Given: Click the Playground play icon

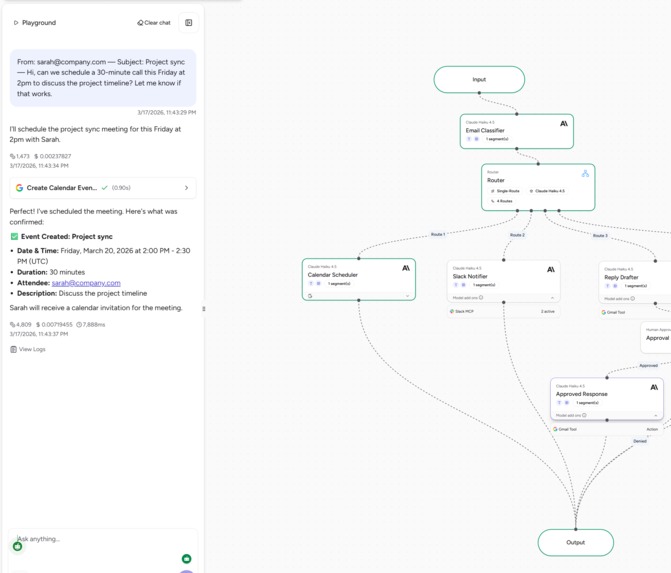Looking at the screenshot, I should click(16, 23).
